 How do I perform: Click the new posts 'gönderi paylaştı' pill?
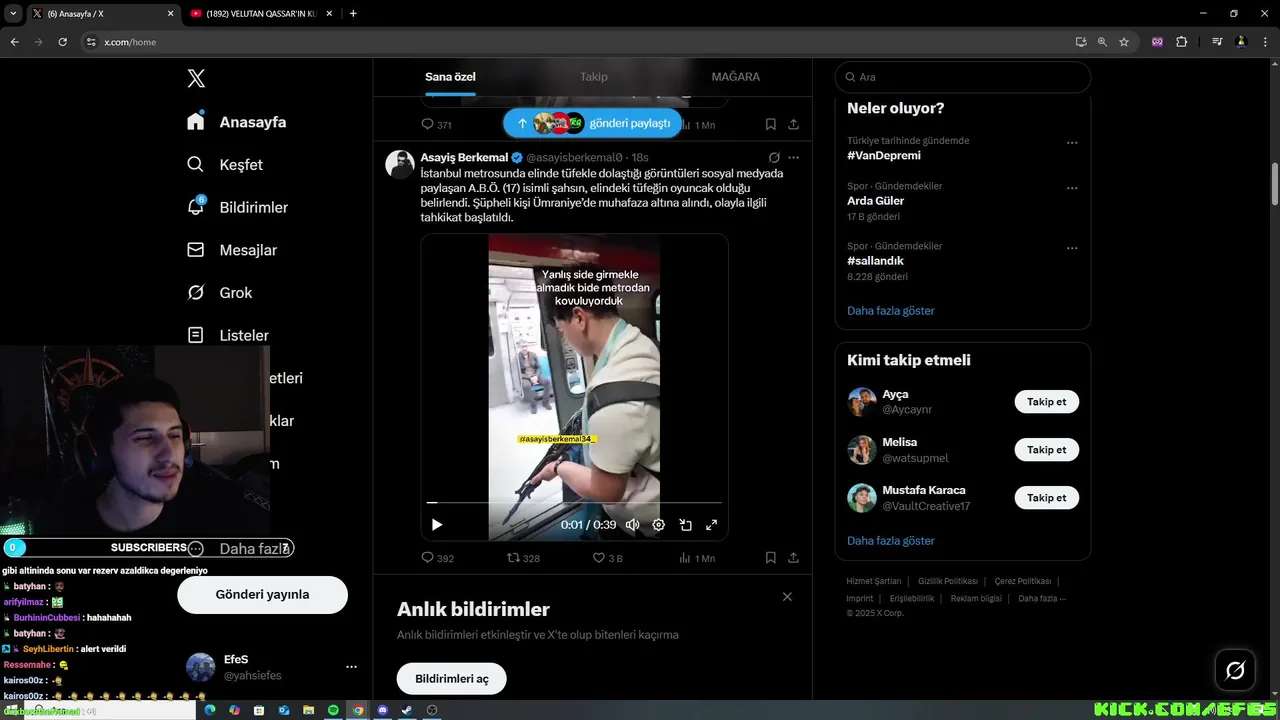tap(593, 123)
